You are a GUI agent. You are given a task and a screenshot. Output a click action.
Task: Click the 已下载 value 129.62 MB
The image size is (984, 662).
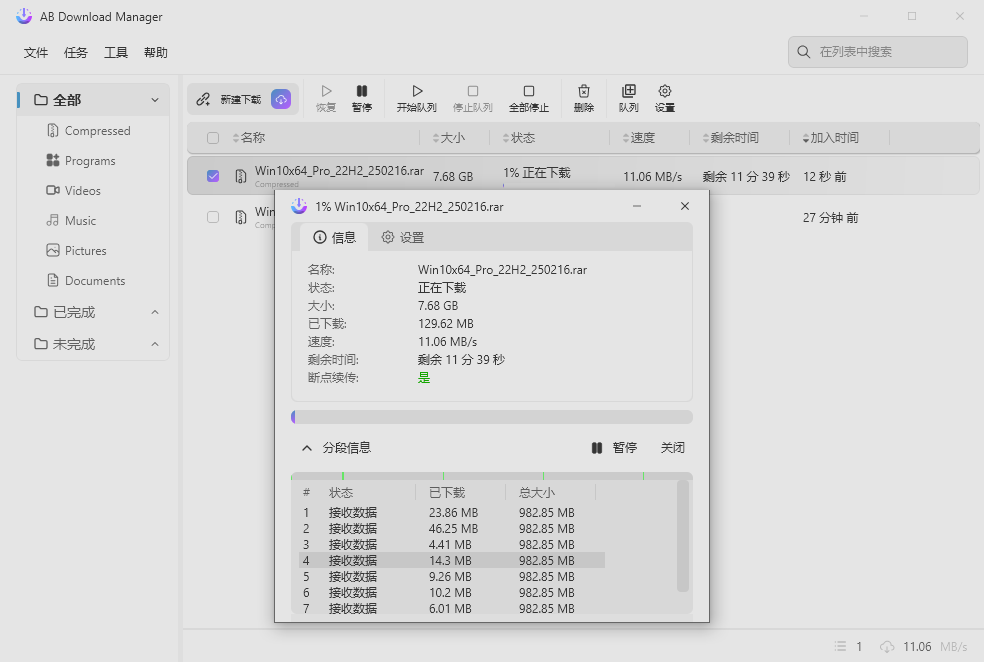446,324
